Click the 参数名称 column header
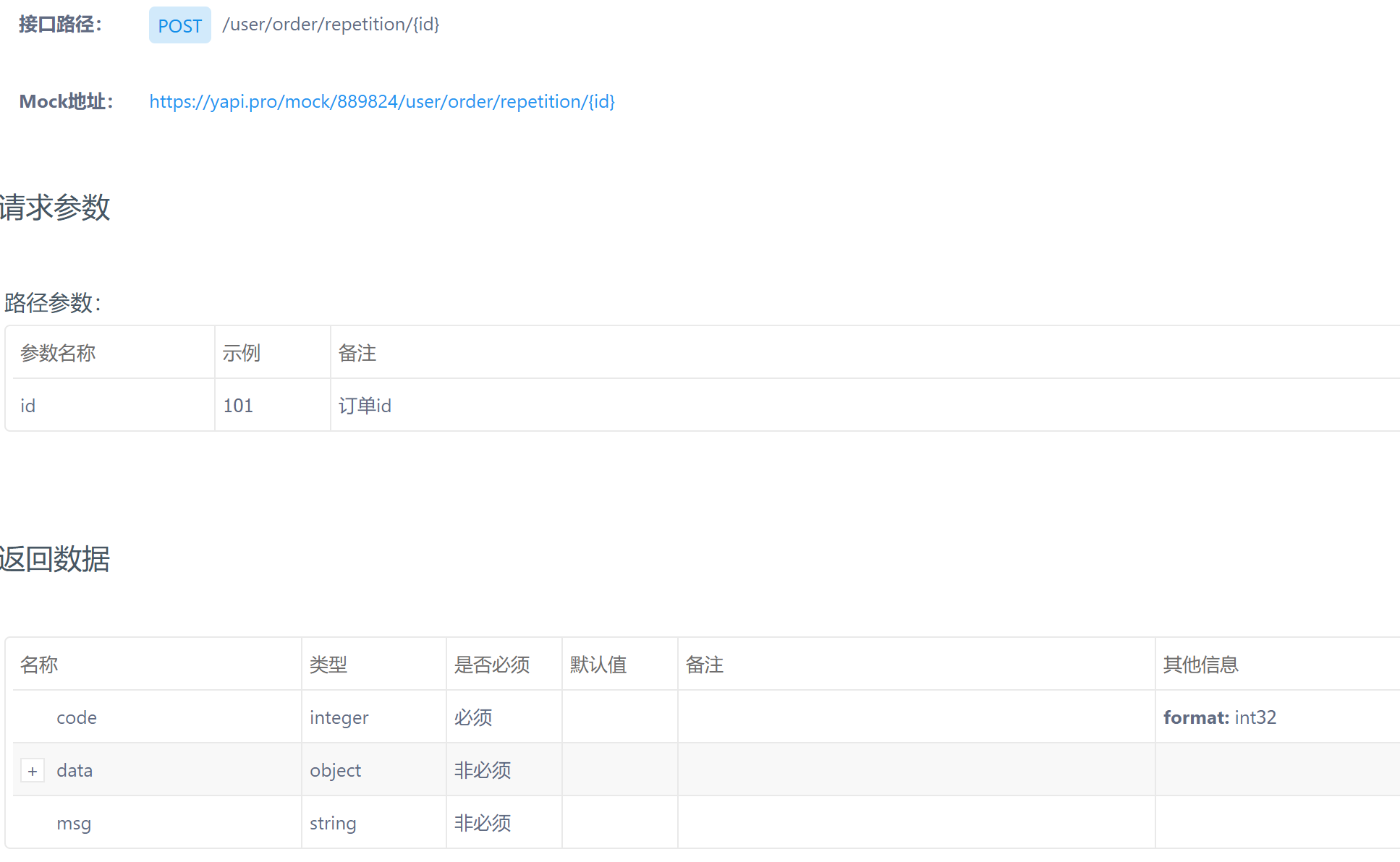Image resolution: width=1400 pixels, height=862 pixels. [58, 353]
